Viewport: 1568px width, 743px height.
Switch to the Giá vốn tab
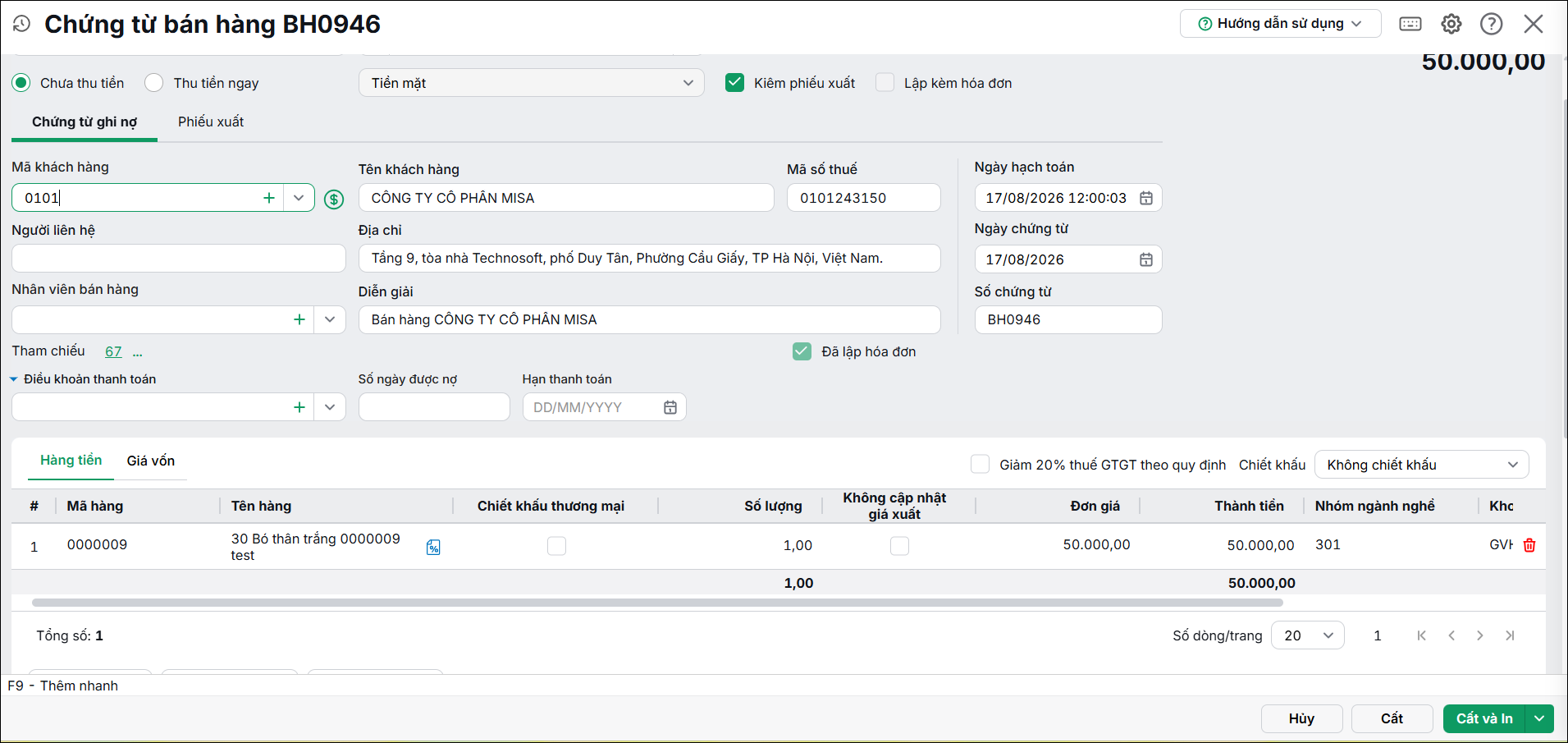151,461
